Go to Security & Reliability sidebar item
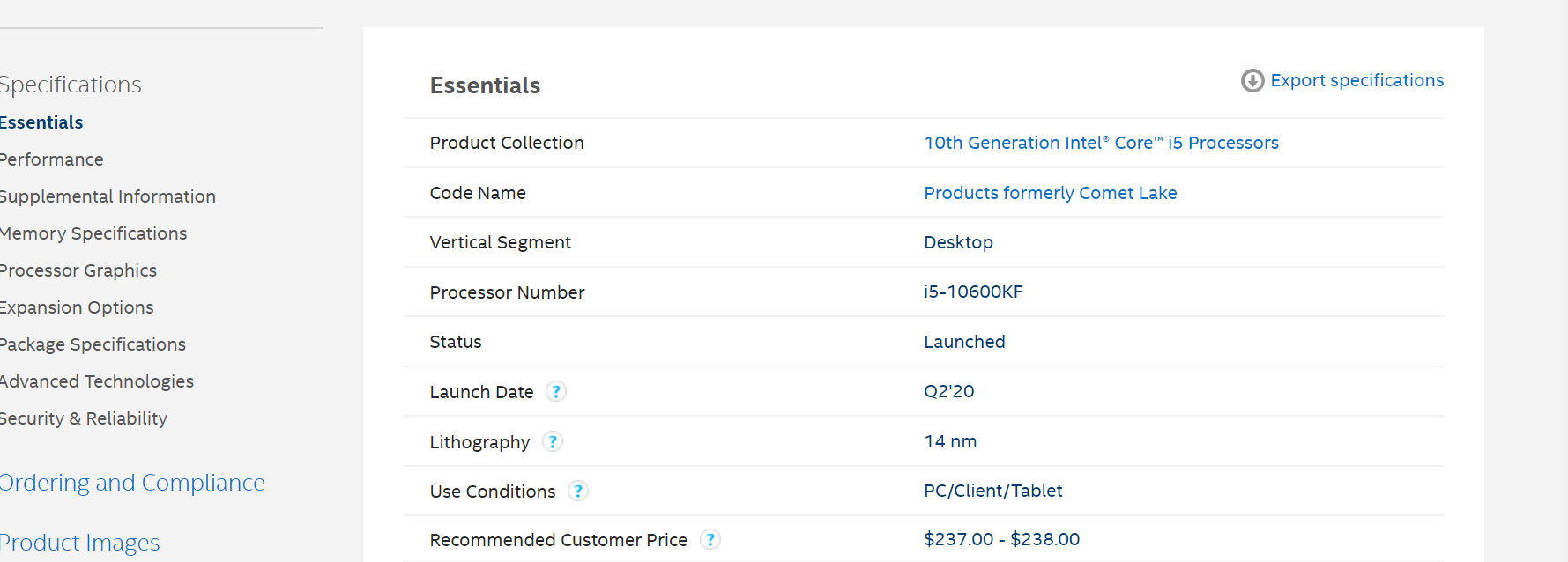Screen dimensions: 1568x562 click(x=83, y=418)
